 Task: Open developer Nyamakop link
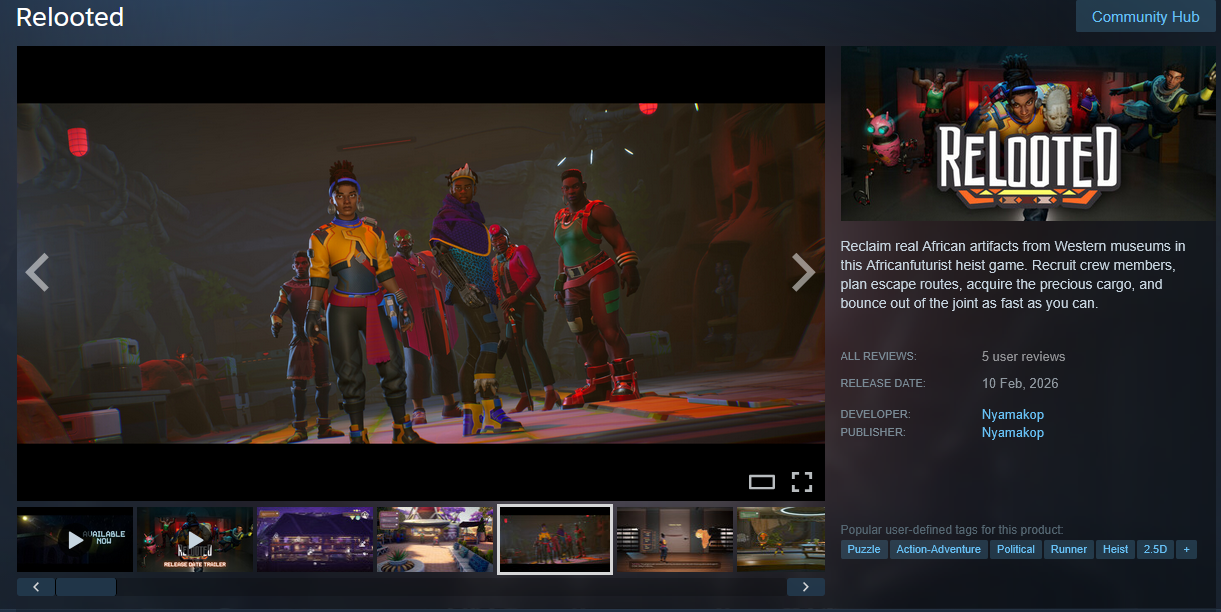1013,414
